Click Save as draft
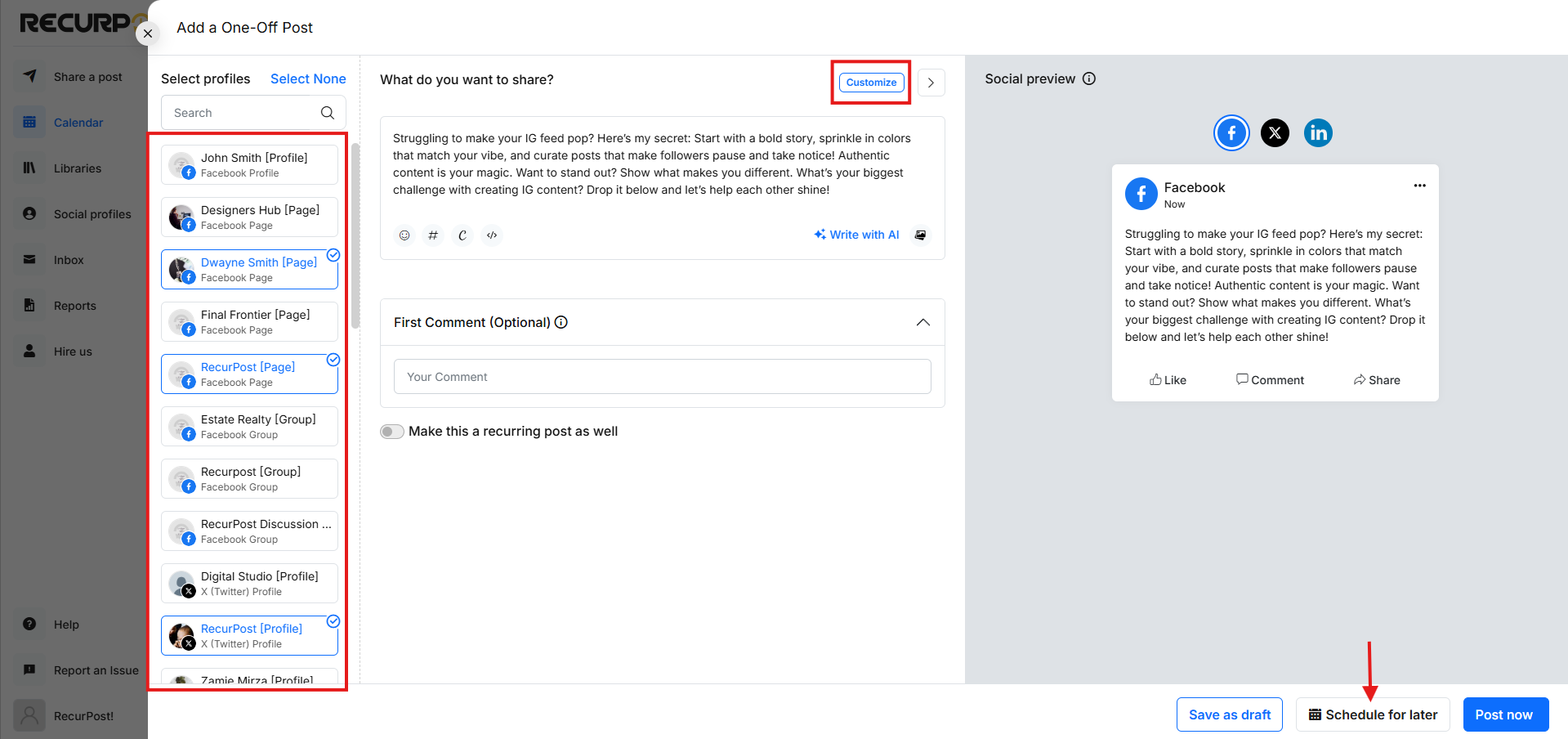The height and width of the screenshot is (739, 1568). click(x=1230, y=714)
